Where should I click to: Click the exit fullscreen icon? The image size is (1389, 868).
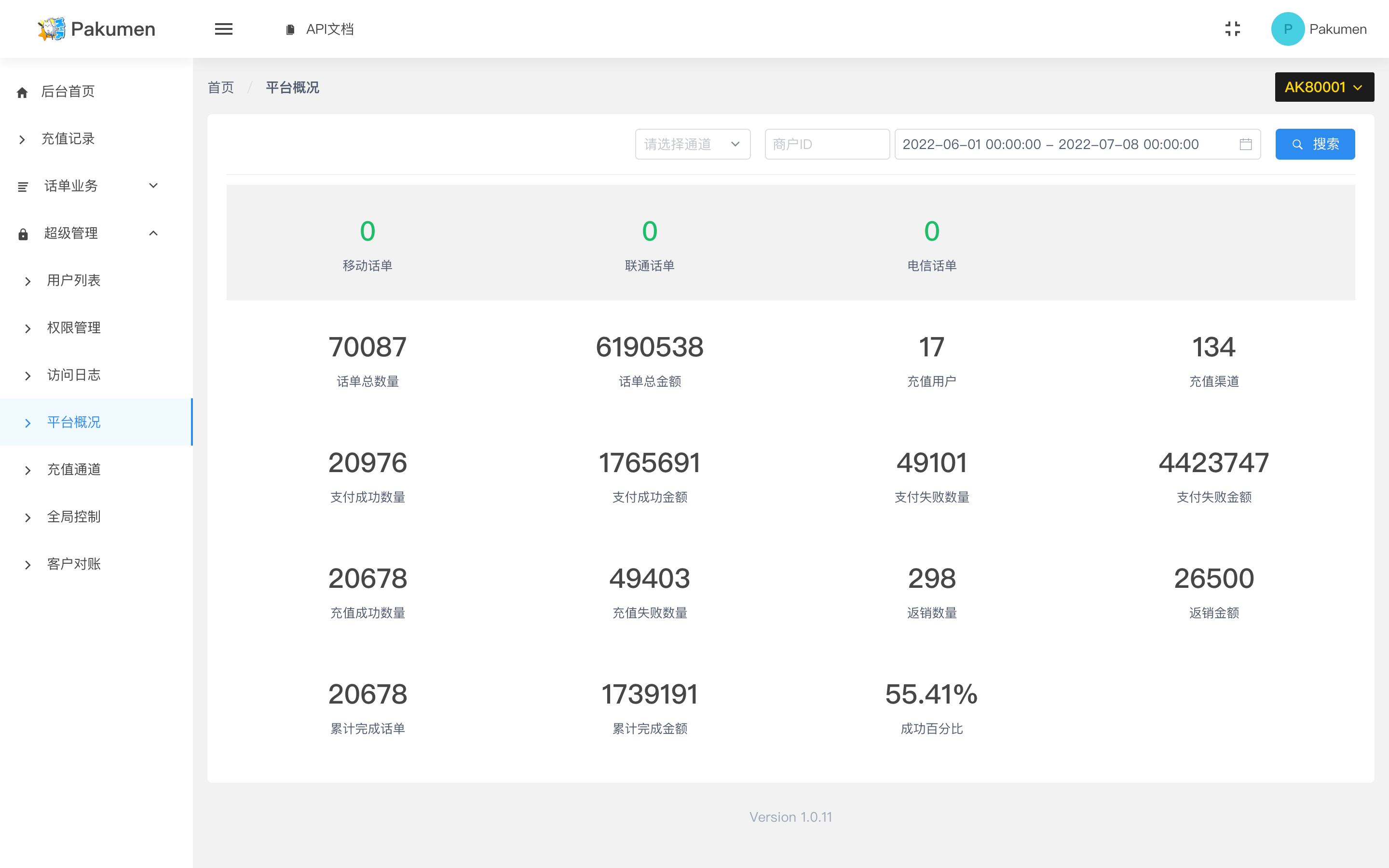pos(1232,29)
